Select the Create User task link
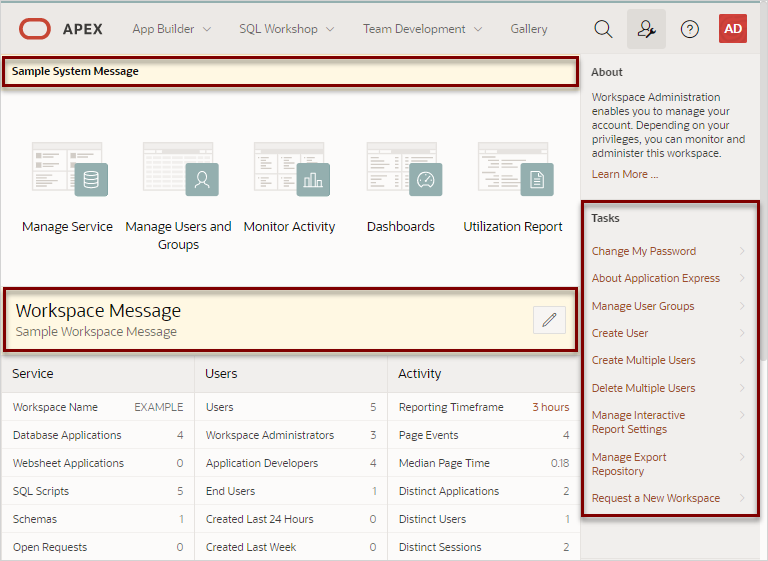768x561 pixels. (620, 333)
